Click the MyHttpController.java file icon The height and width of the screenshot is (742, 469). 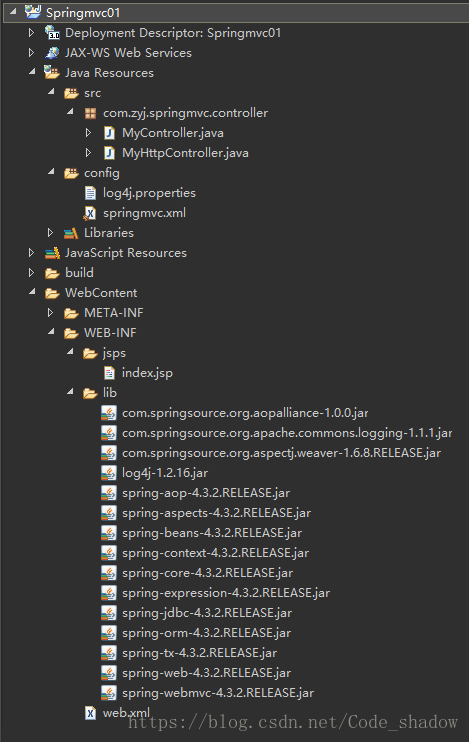click(x=109, y=153)
